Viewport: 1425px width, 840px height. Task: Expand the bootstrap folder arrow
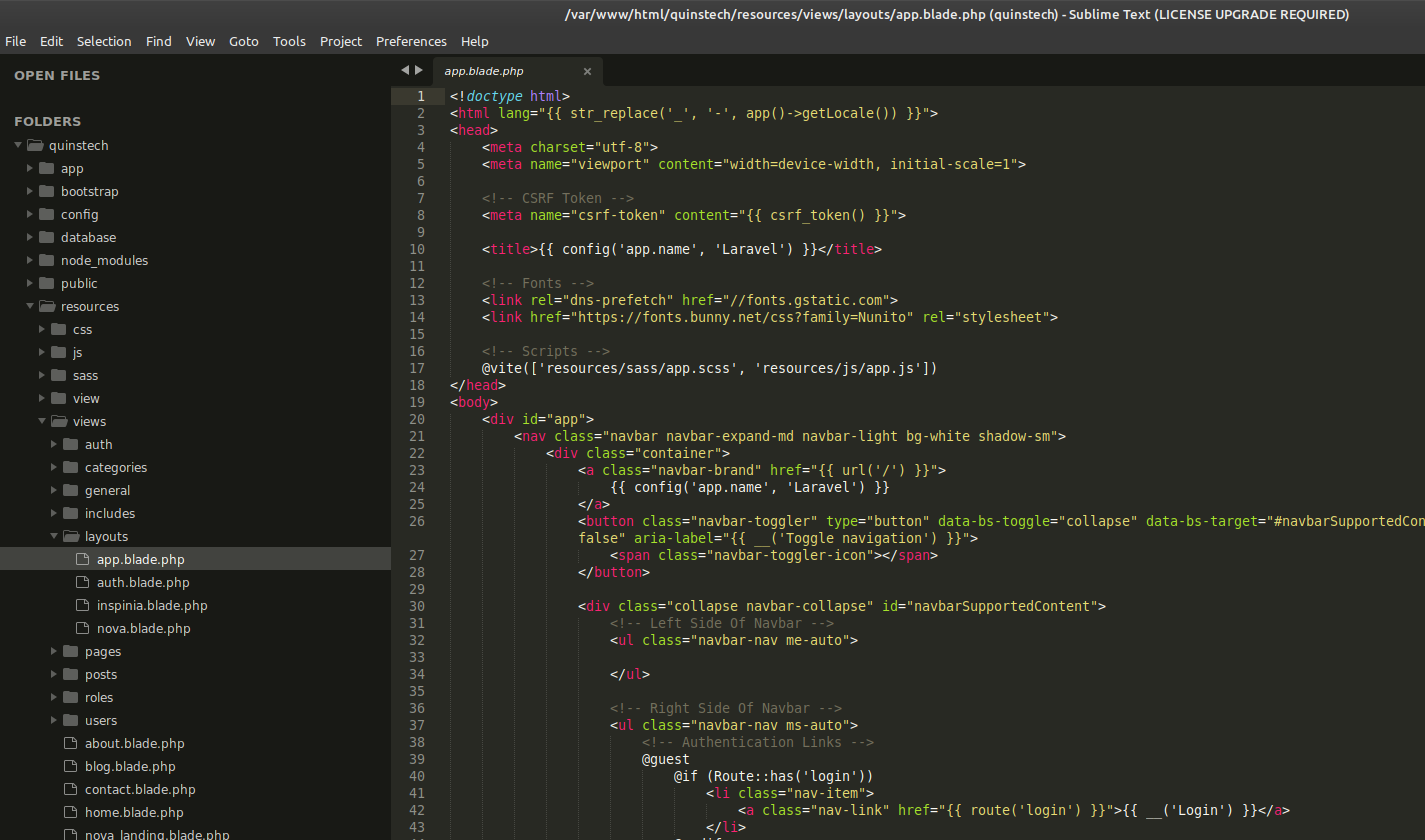[x=30, y=191]
